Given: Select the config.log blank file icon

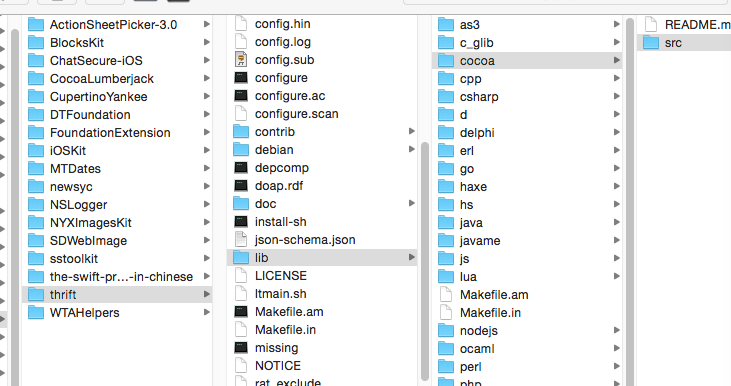Looking at the screenshot, I should (241, 41).
